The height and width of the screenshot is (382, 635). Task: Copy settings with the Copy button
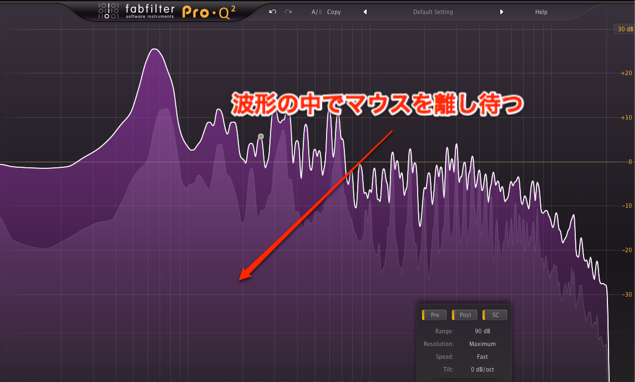(334, 12)
